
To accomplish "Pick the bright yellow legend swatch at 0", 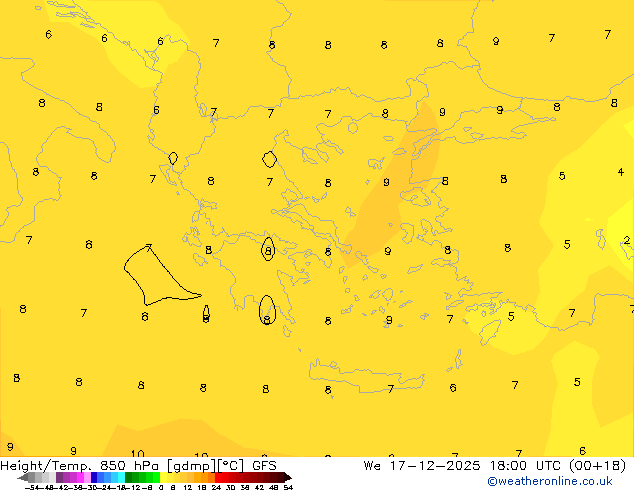I will coord(163,477).
